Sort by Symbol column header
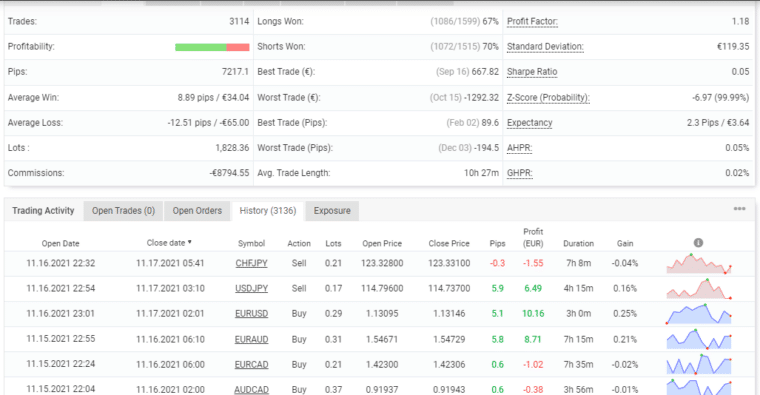The height and width of the screenshot is (395, 760). 252,243
